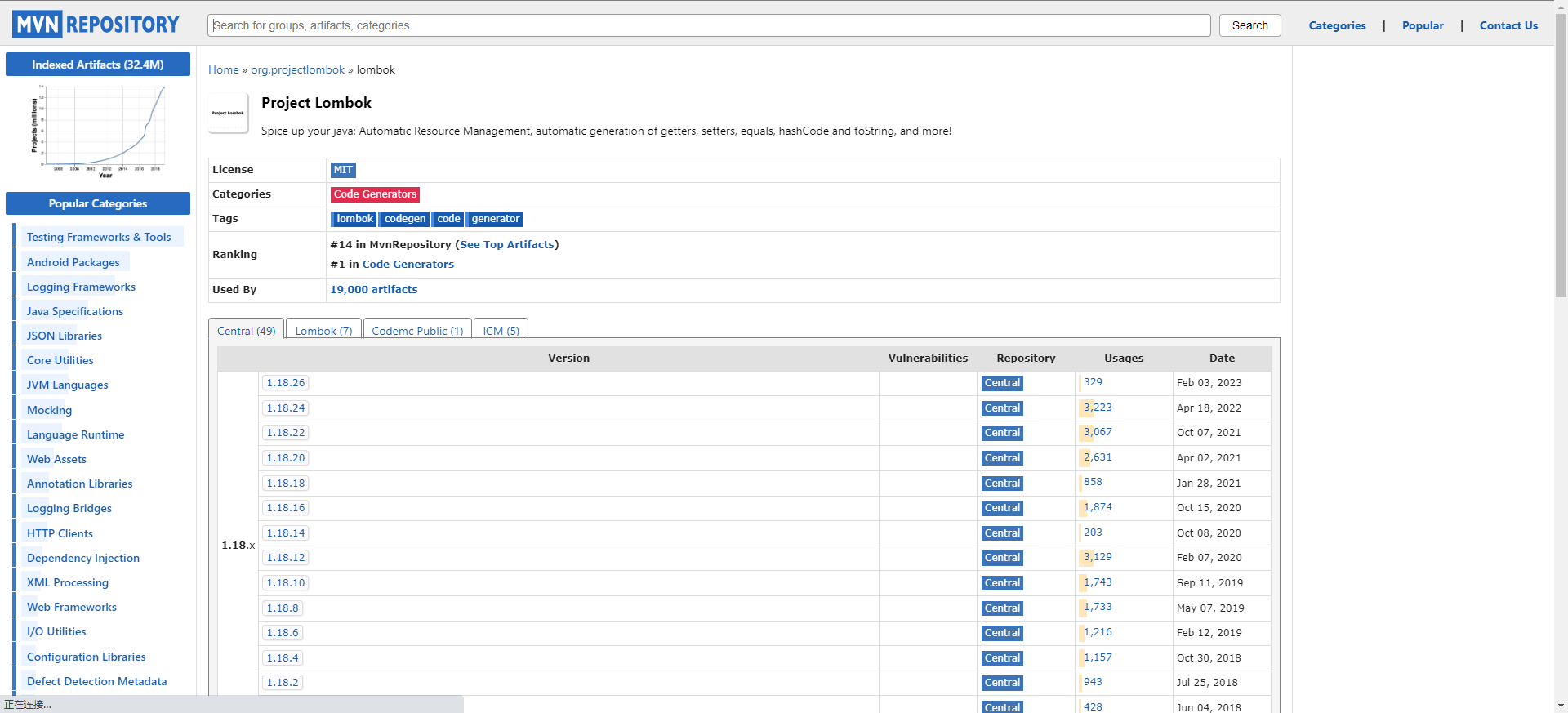Open version 1.18.18
The height and width of the screenshot is (713, 1568).
286,484
